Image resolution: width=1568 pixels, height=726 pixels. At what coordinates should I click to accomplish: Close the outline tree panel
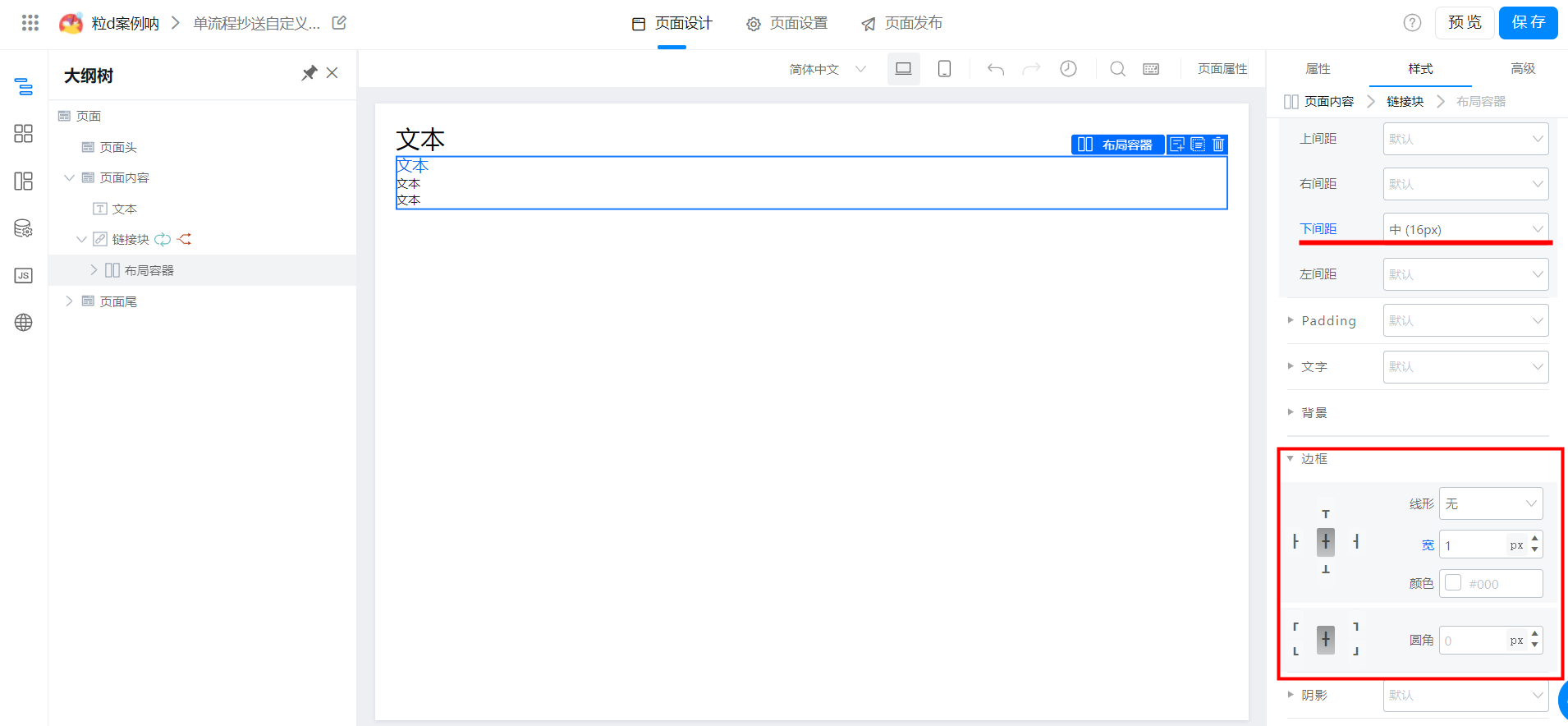coord(332,73)
